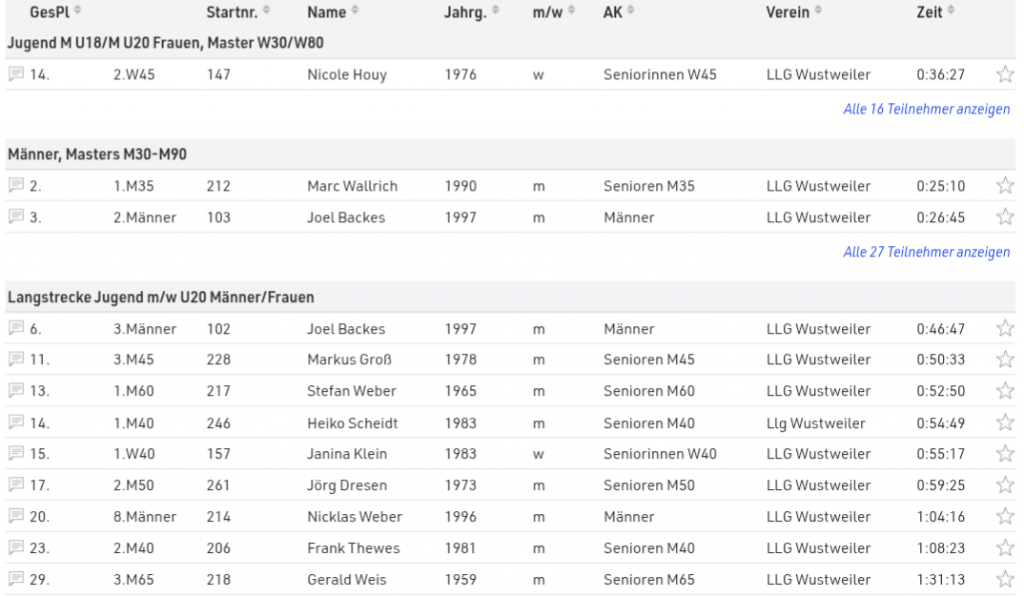Click comment icon for Gerald Weis
1024x597 pixels.
pyautogui.click(x=16, y=579)
